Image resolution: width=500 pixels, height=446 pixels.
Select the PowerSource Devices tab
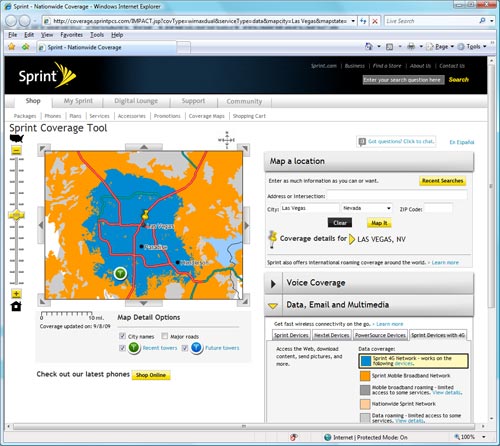380,335
